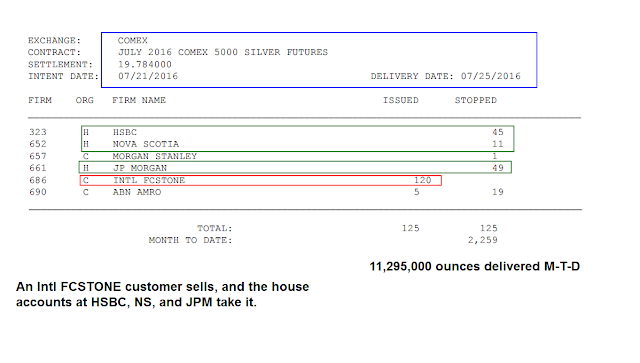Select the COMEX exchange value
The image size is (640, 363).
tap(133, 40)
